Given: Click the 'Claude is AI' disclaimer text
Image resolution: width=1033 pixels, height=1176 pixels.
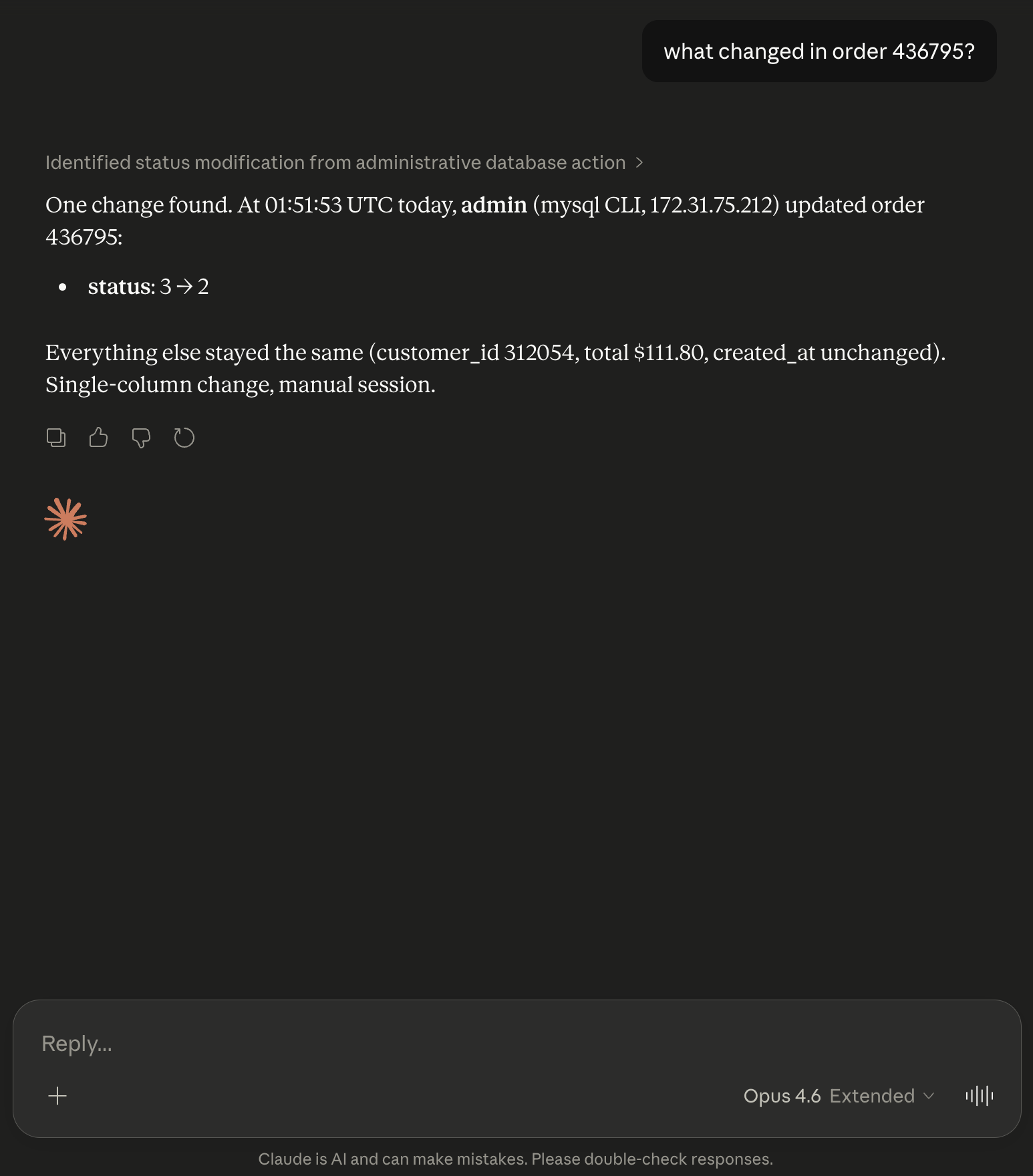Looking at the screenshot, I should click(x=515, y=1159).
